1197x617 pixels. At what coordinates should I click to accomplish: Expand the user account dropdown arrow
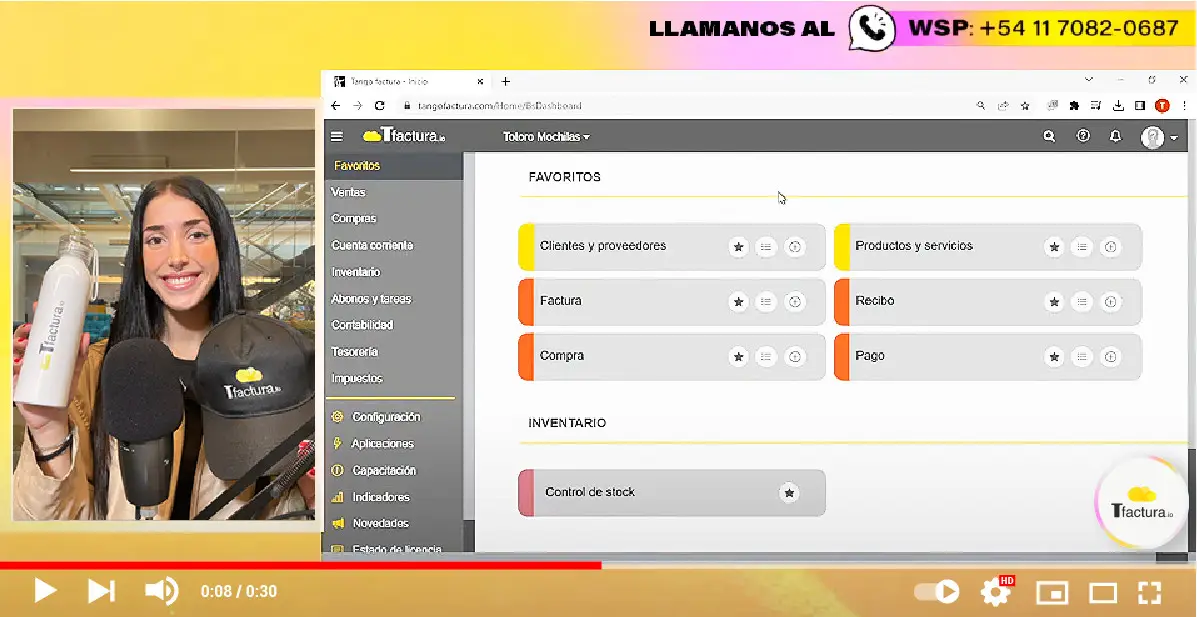coord(1174,138)
